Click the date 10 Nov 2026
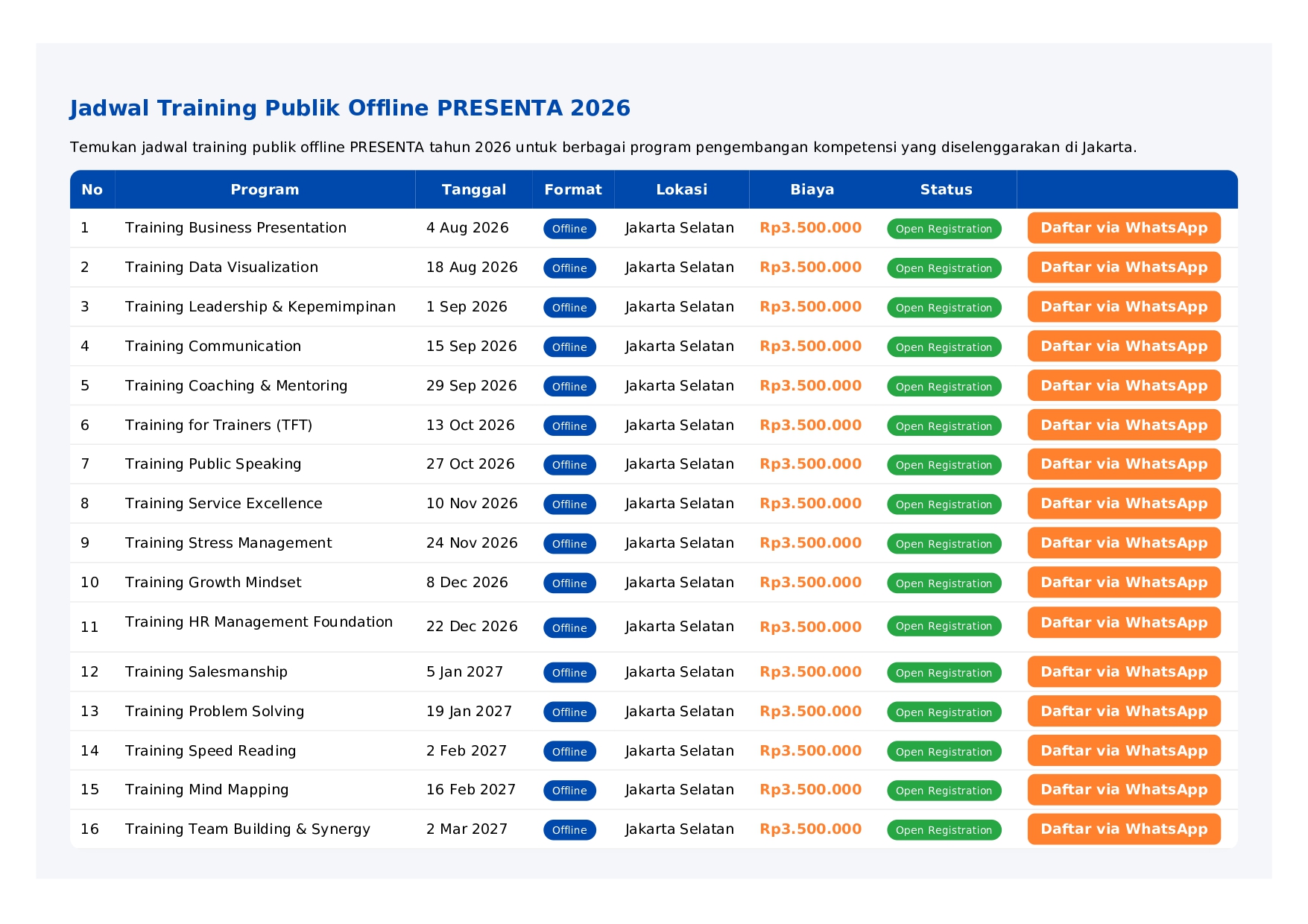 click(x=472, y=504)
